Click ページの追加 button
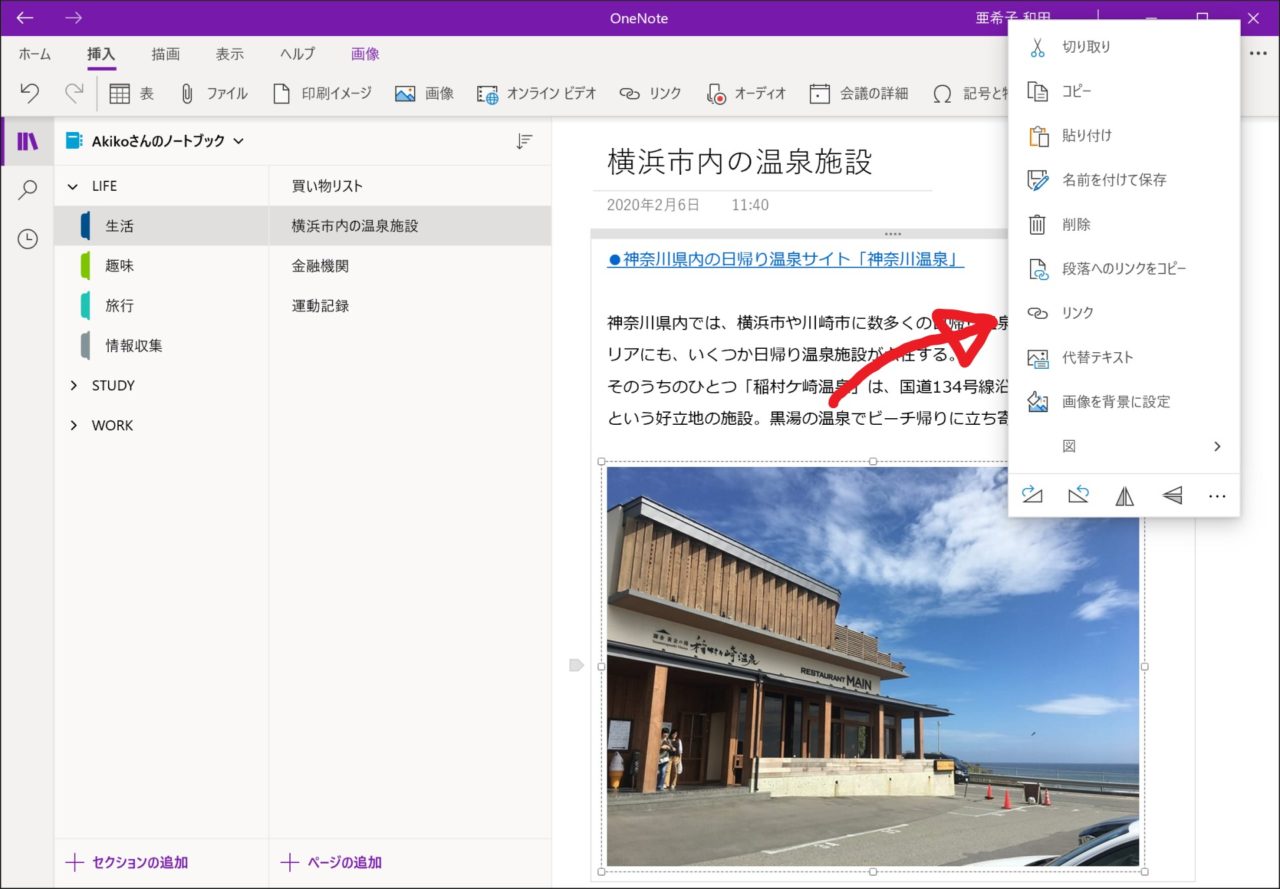Image resolution: width=1280 pixels, height=889 pixels. pos(331,862)
